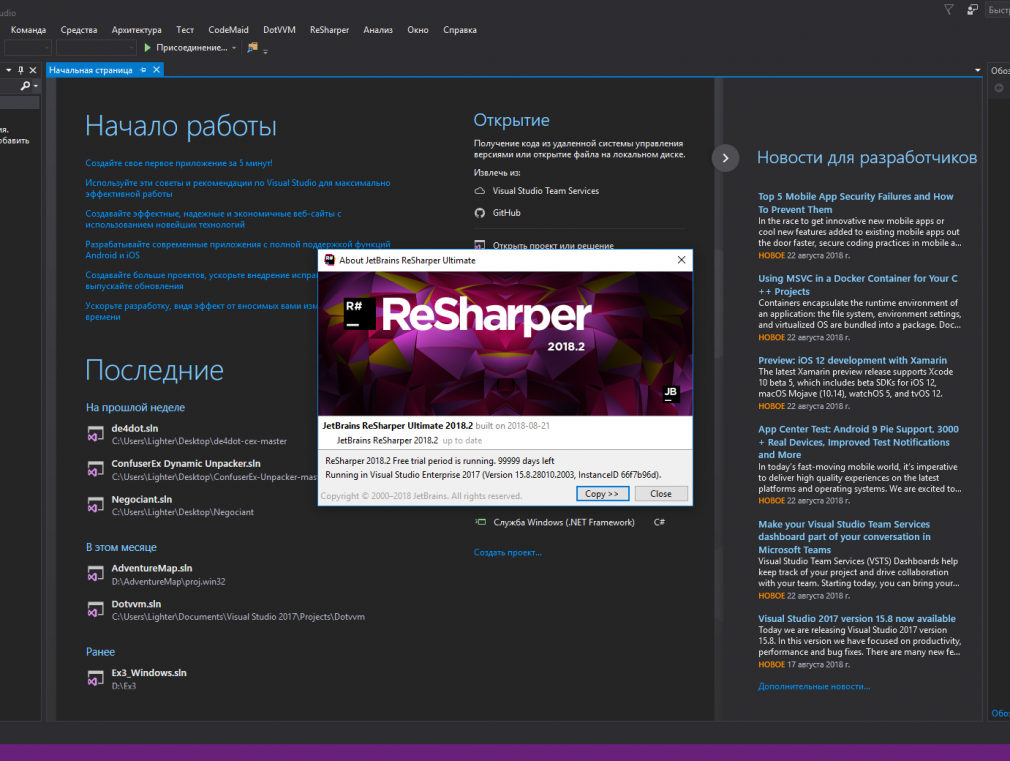Click the green Start debugging play icon
This screenshot has width=1010, height=761.
148,48
